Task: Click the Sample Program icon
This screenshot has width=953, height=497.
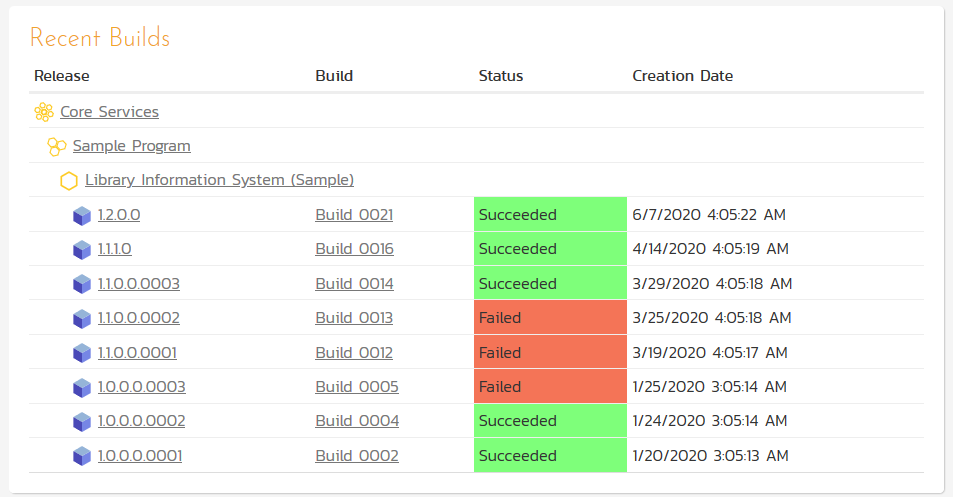Action: [57, 146]
